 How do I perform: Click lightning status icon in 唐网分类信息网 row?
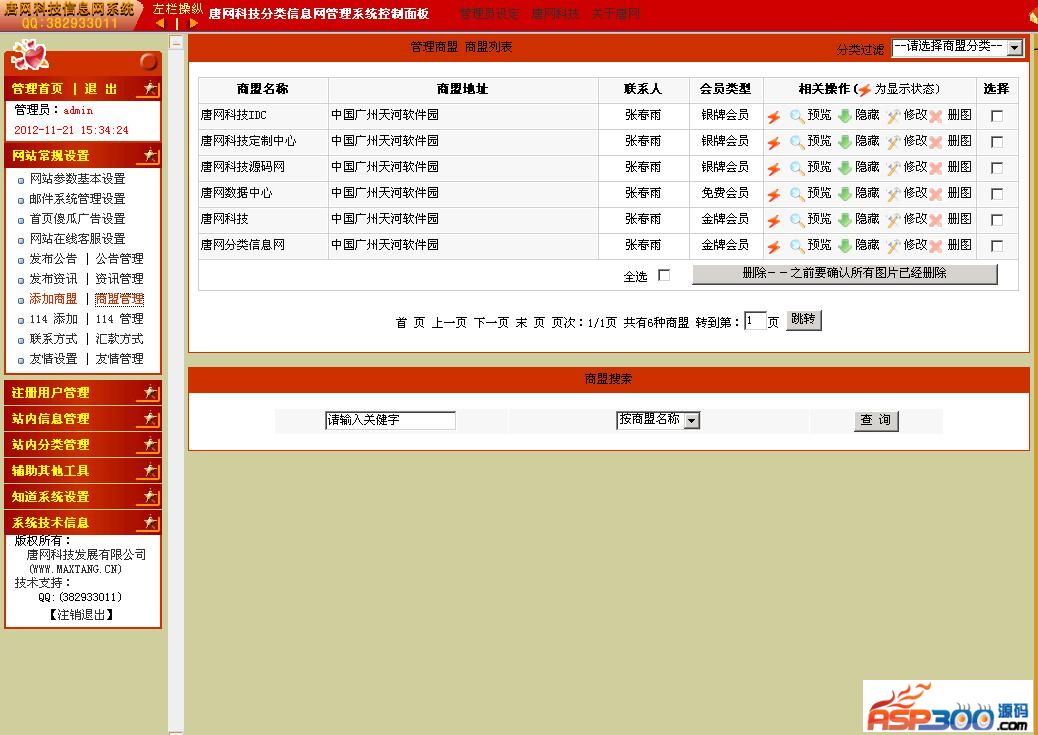(773, 247)
